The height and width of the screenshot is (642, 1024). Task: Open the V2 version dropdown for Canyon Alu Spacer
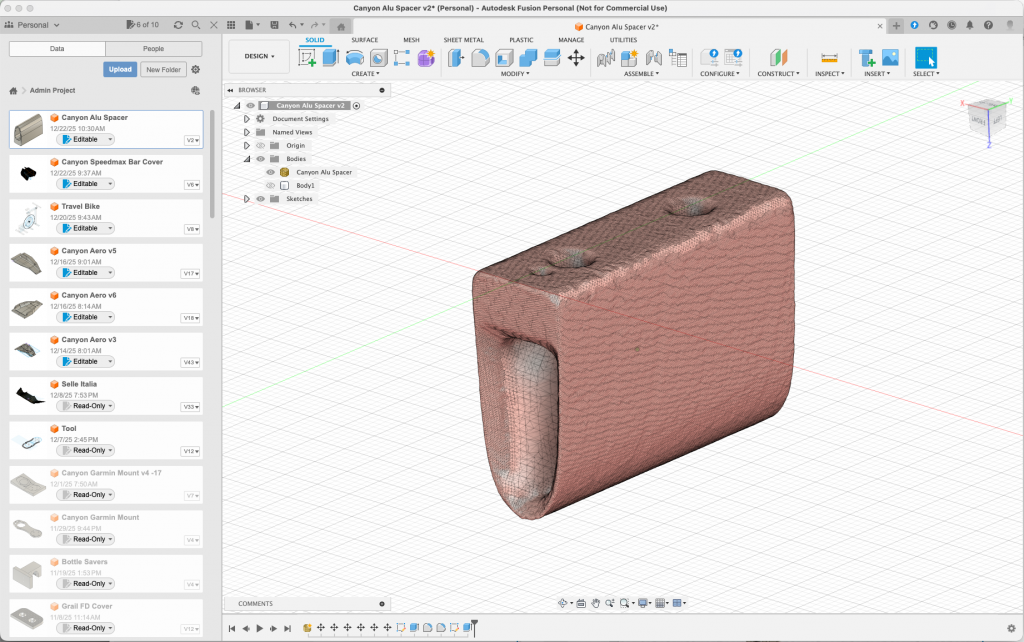pyautogui.click(x=193, y=141)
